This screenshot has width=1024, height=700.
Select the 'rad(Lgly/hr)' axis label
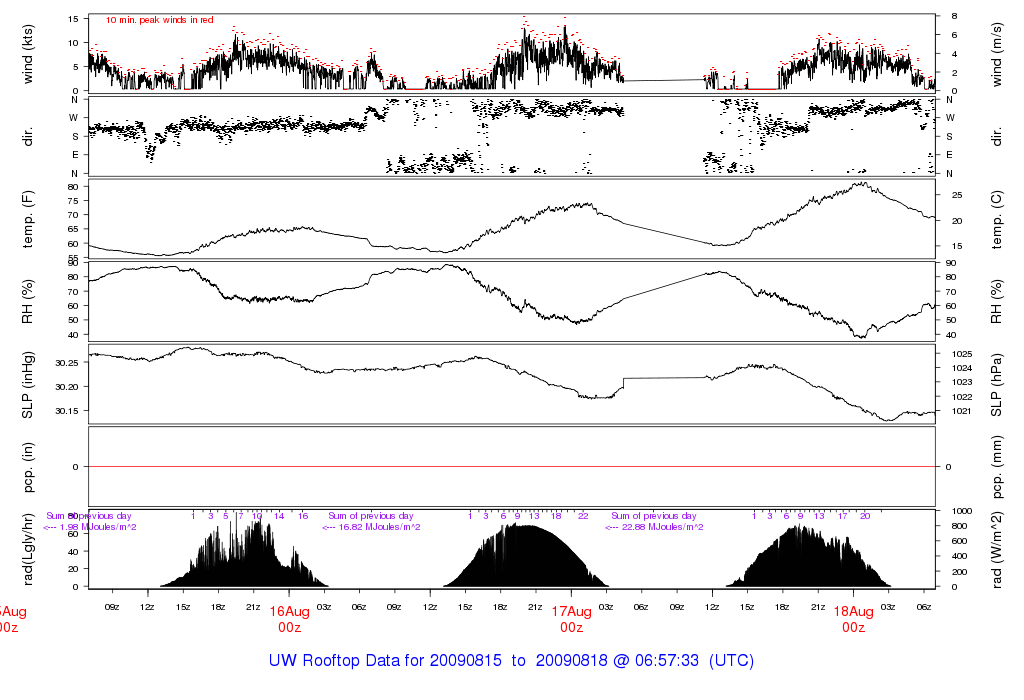[x=27, y=549]
